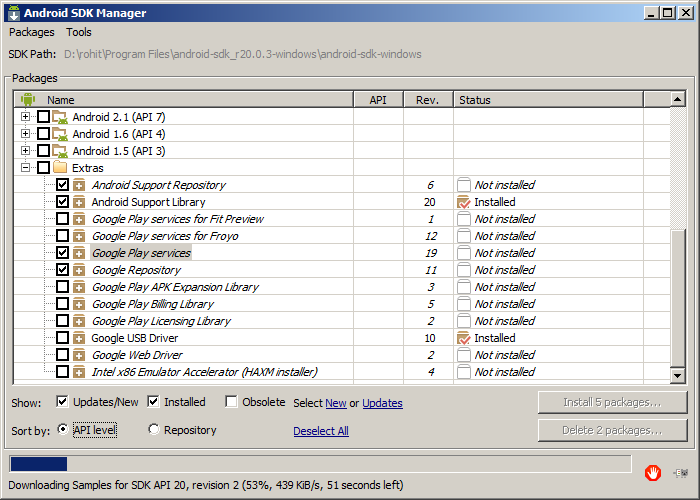Click the Installed status icon for Google USB Driver
Image resolution: width=700 pixels, height=500 pixels.
(x=464, y=338)
